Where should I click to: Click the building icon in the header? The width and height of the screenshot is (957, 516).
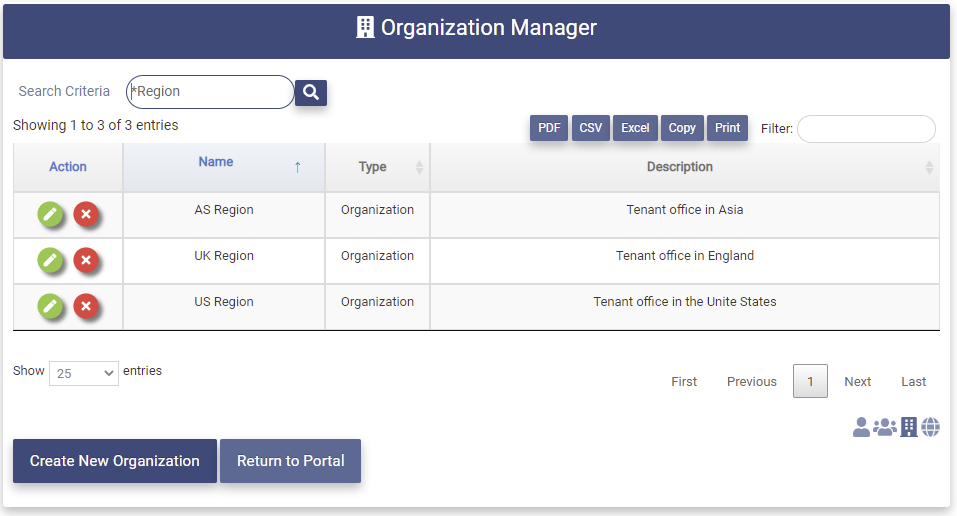(365, 27)
